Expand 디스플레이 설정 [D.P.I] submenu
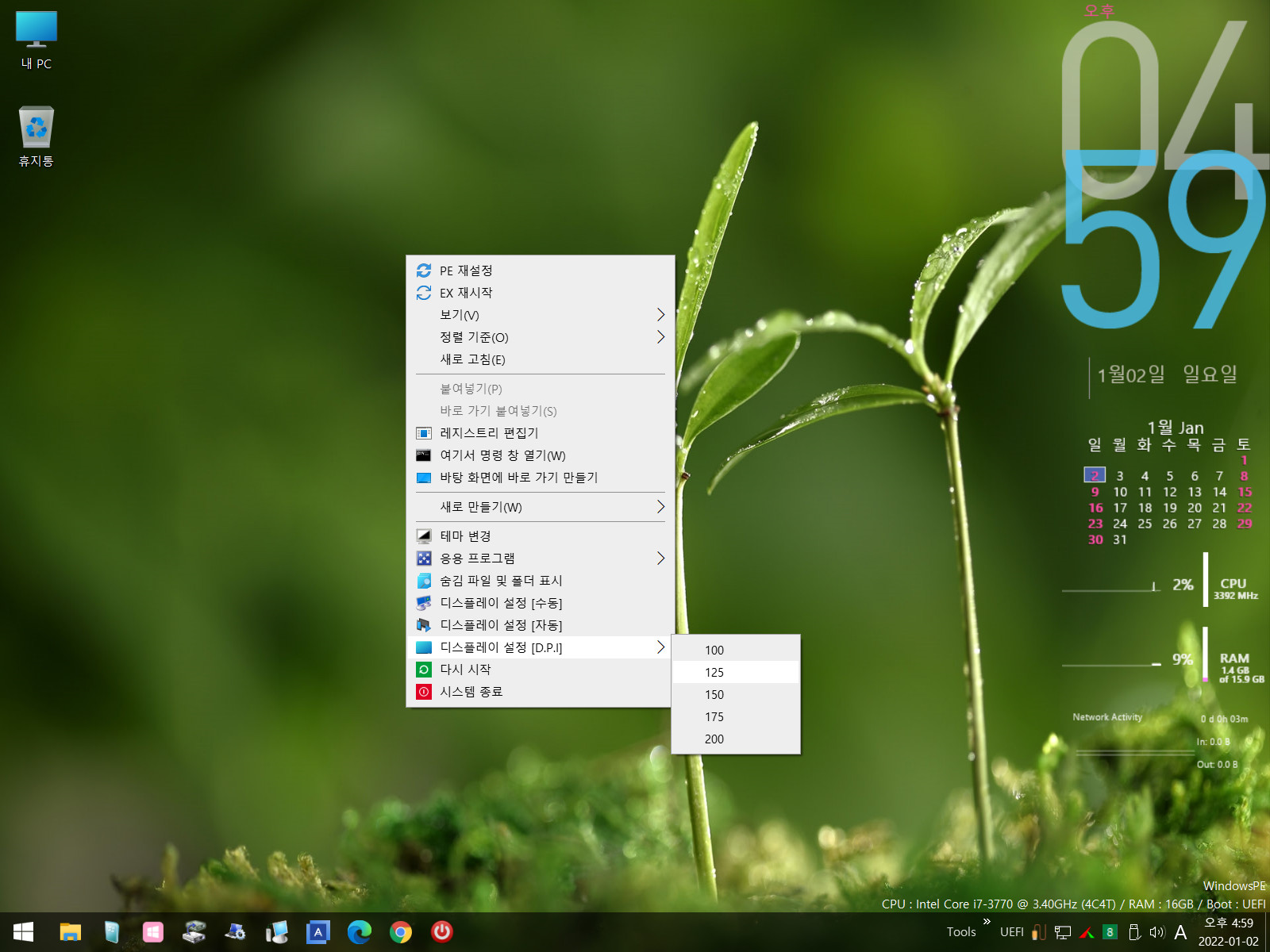 click(540, 647)
